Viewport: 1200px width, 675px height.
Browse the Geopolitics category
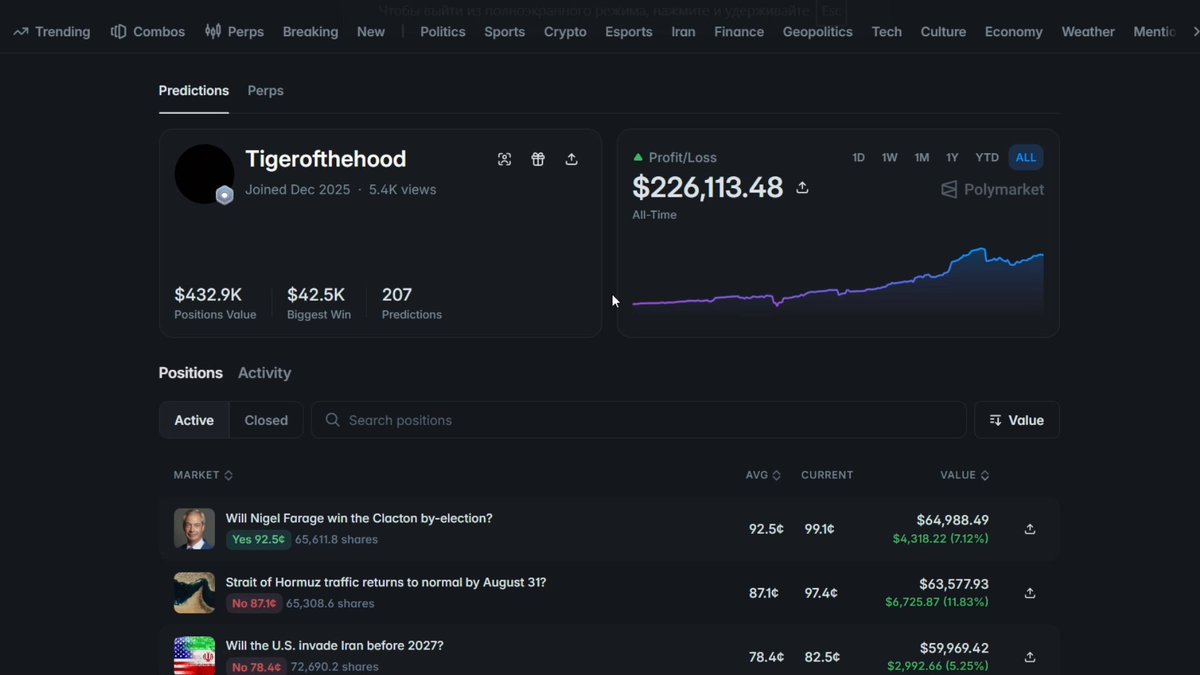tap(817, 32)
